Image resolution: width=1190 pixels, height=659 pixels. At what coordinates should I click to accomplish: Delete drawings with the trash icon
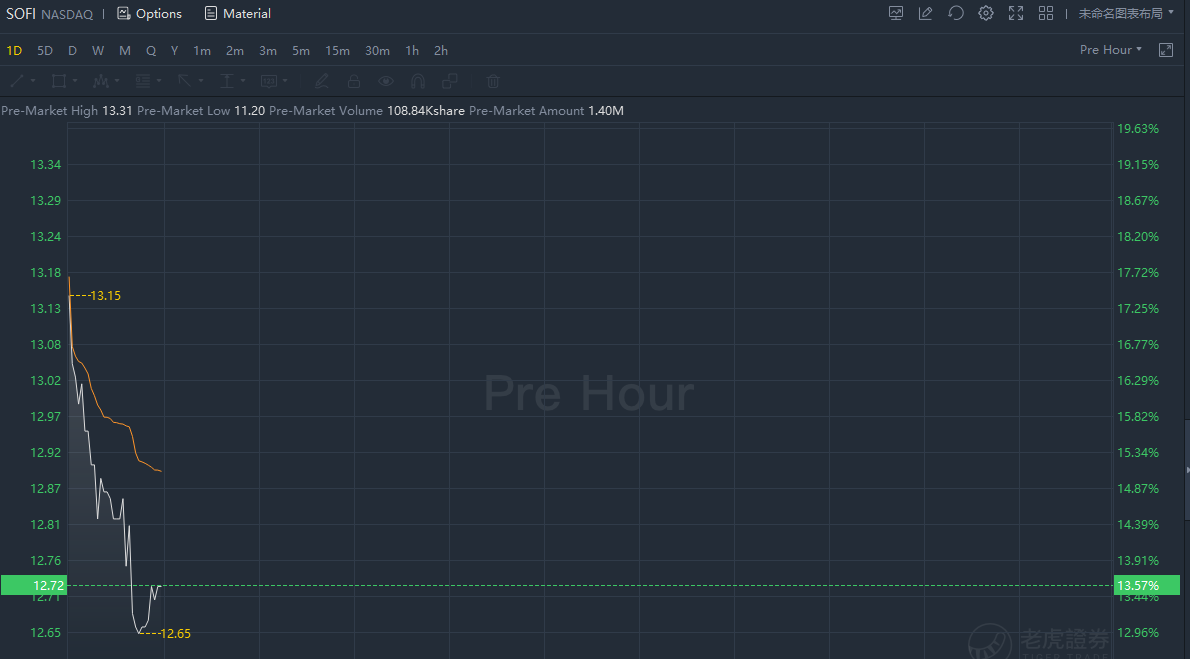pos(493,80)
